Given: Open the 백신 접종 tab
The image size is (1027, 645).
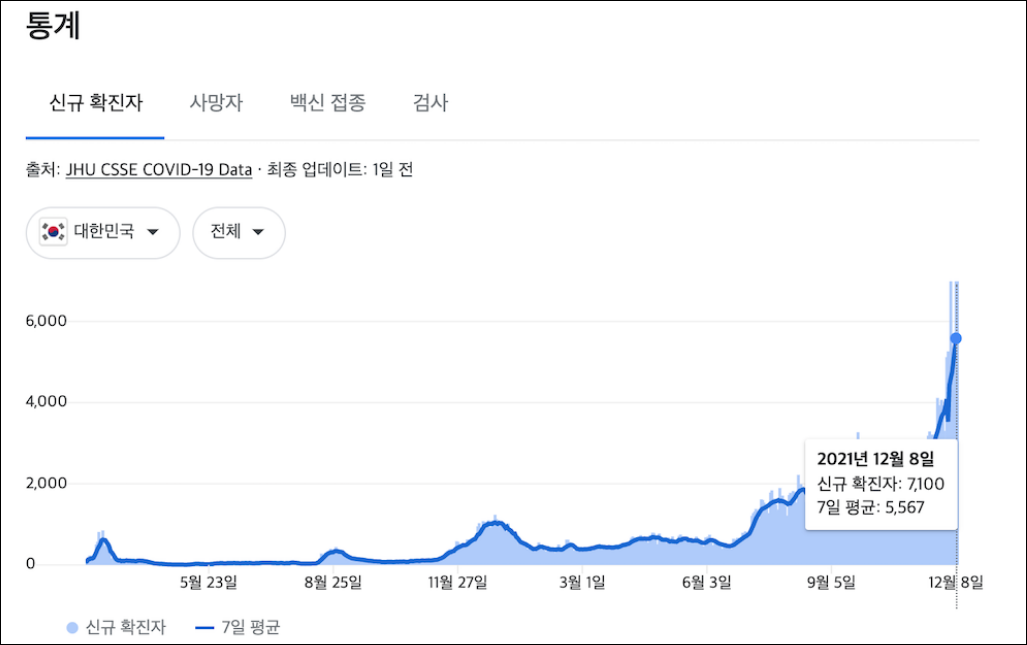Looking at the screenshot, I should click(327, 103).
